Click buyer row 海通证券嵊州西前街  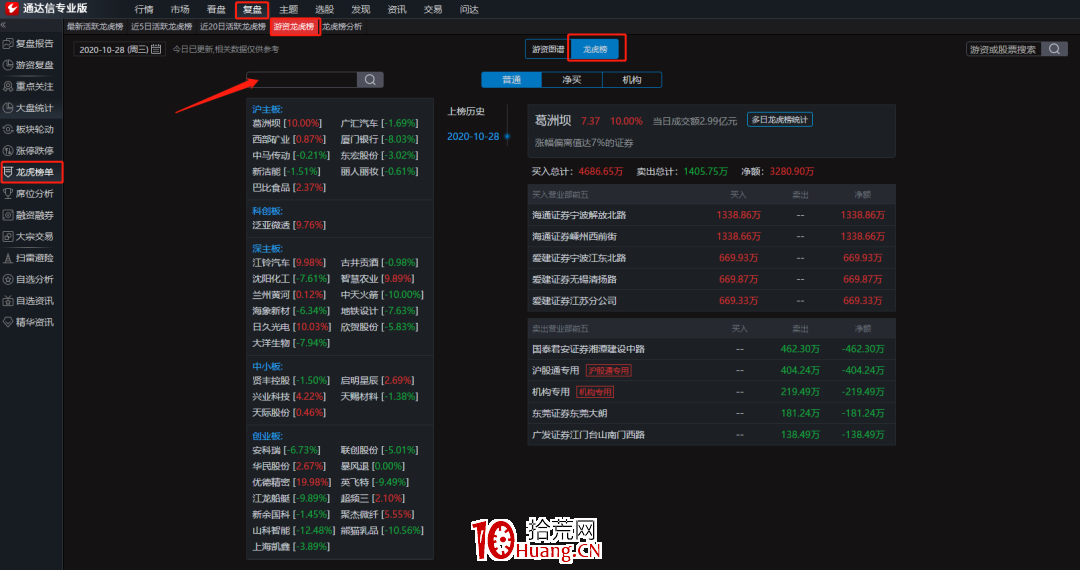(711, 236)
